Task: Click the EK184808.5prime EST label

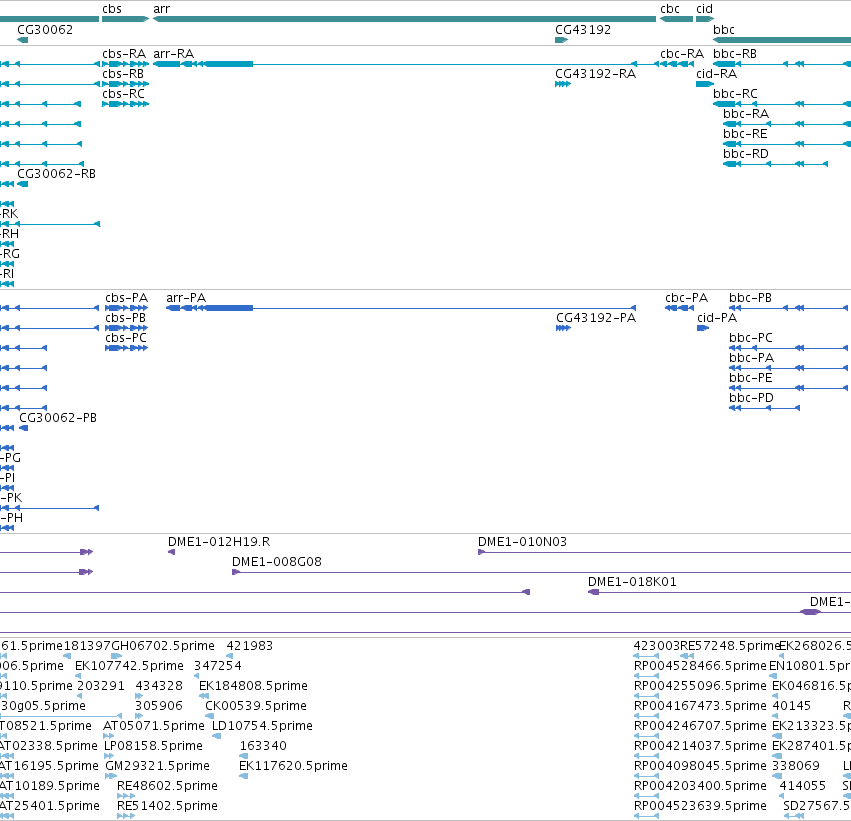Action: 253,686
